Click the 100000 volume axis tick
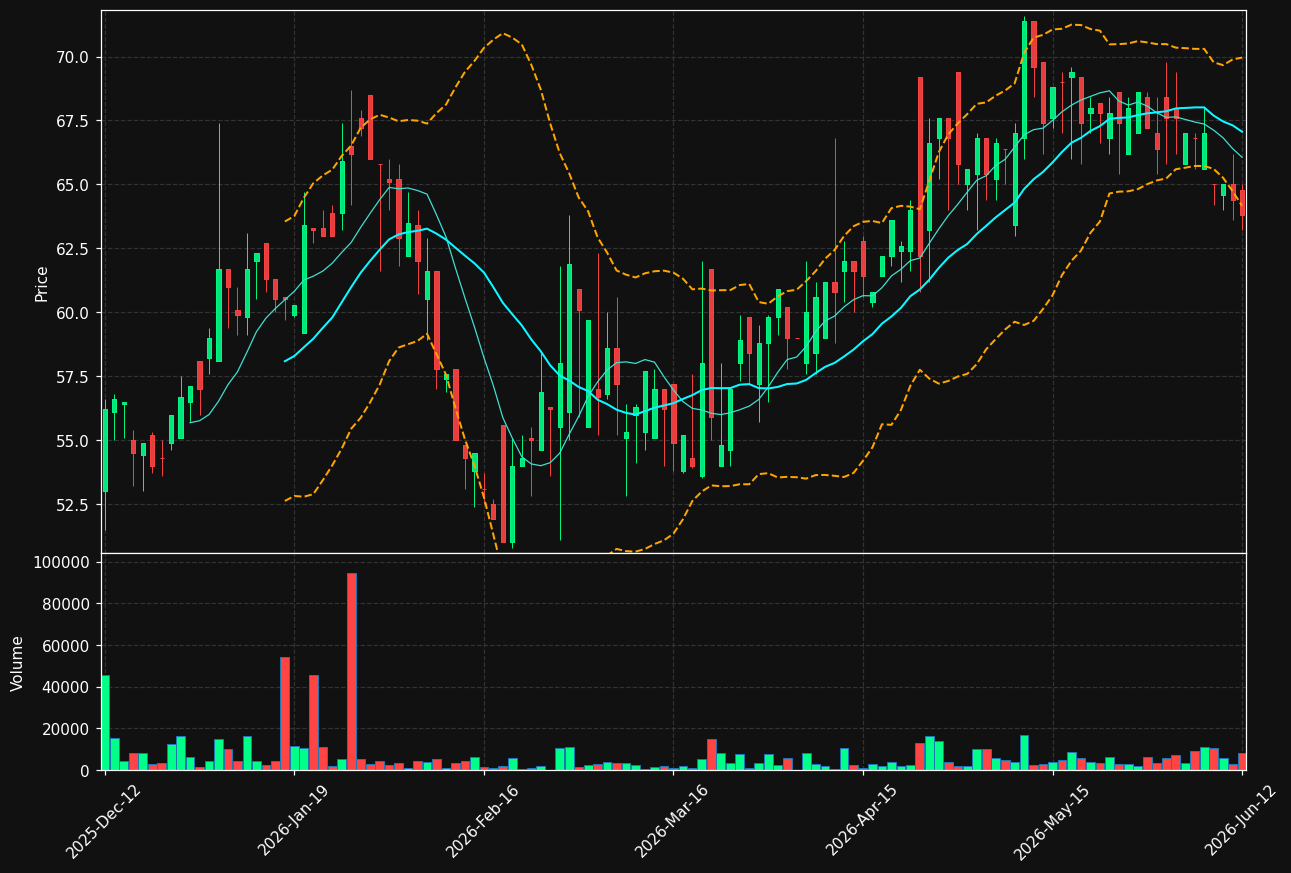Image resolution: width=1291 pixels, height=873 pixels. point(62,562)
